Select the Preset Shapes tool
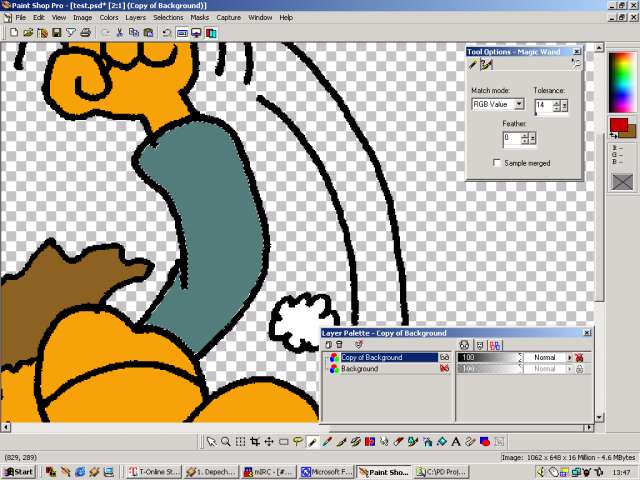This screenshot has width=640, height=480. 485,442
